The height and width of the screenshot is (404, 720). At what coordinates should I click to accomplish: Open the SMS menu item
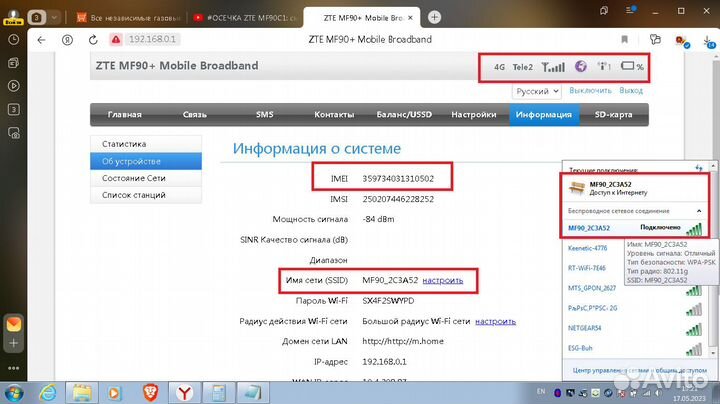[x=264, y=115]
